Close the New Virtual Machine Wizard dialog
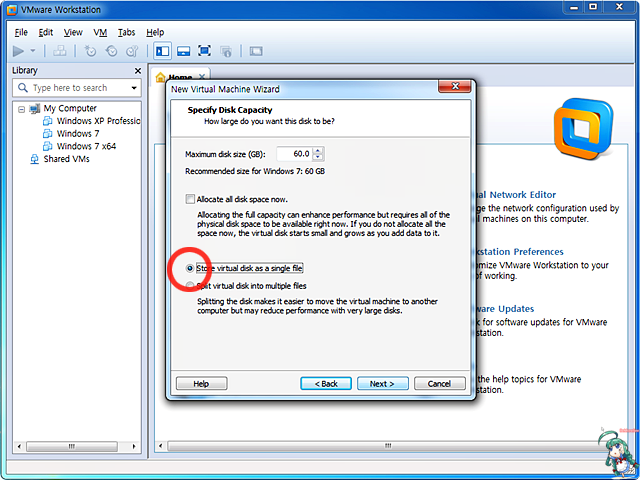The width and height of the screenshot is (640, 480). (x=455, y=86)
